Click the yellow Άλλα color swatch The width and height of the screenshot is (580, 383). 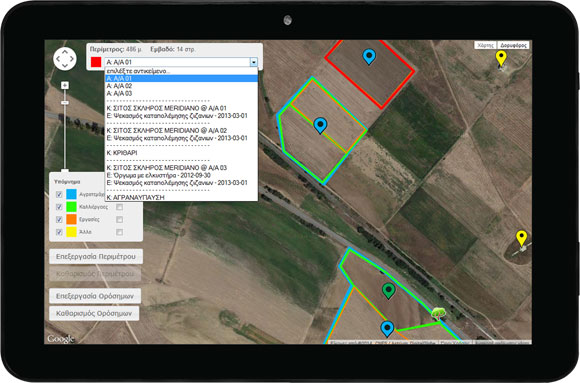71,232
